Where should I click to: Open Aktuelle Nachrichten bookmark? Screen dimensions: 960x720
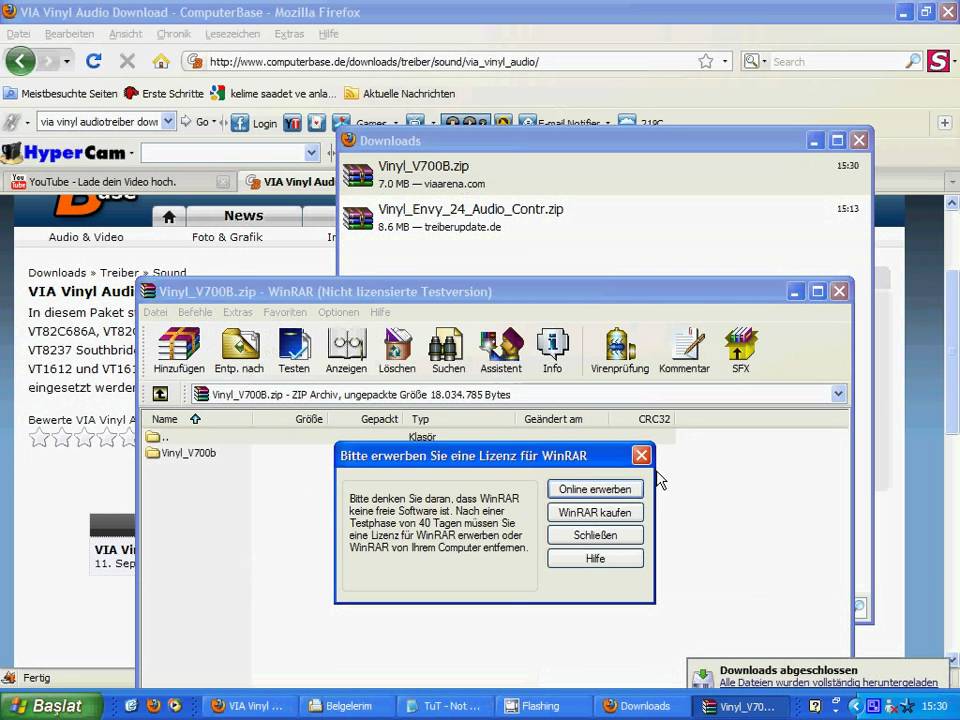[400, 94]
